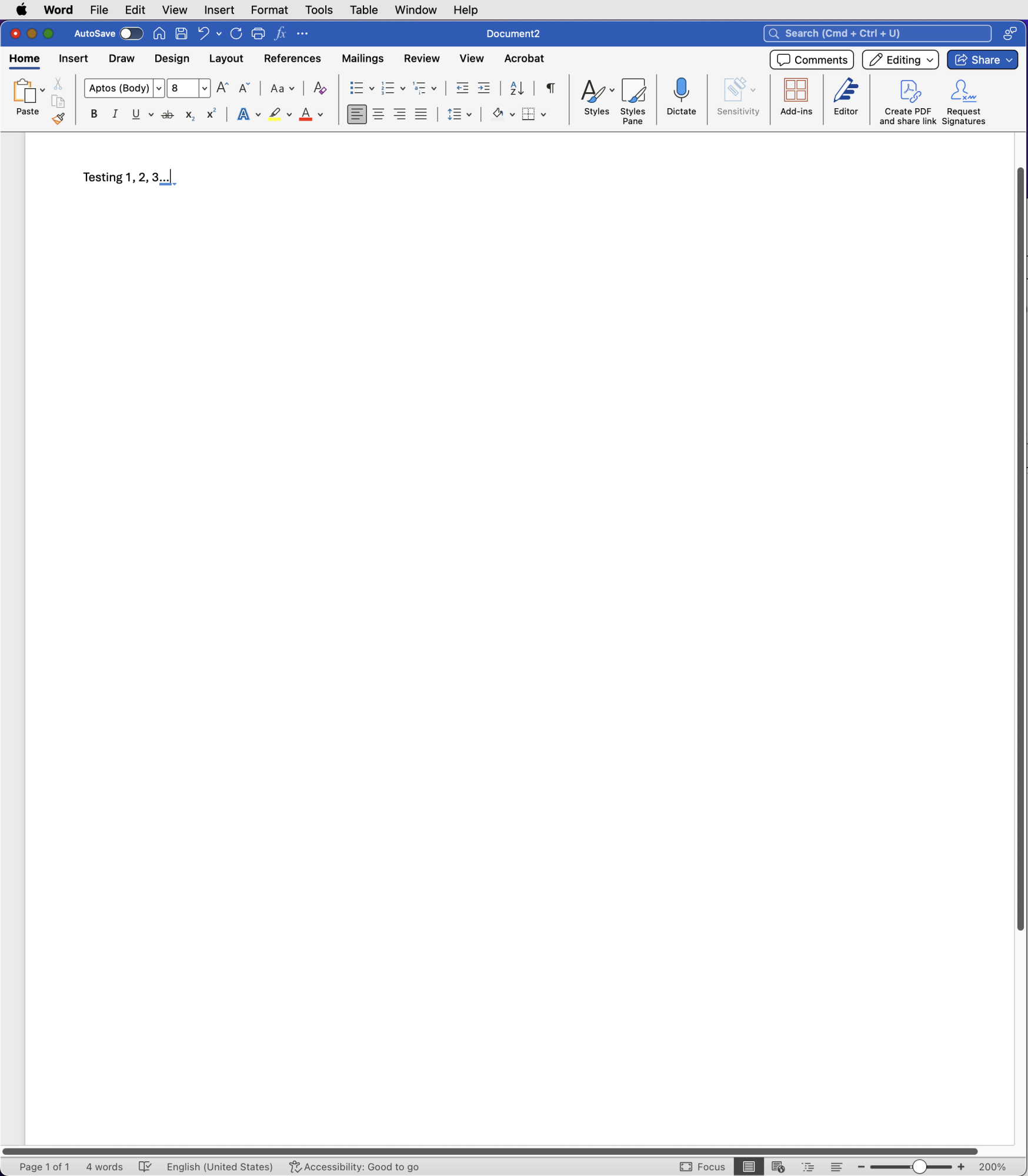Copy selection using the copy icon
The width and height of the screenshot is (1028, 1176).
[58, 101]
